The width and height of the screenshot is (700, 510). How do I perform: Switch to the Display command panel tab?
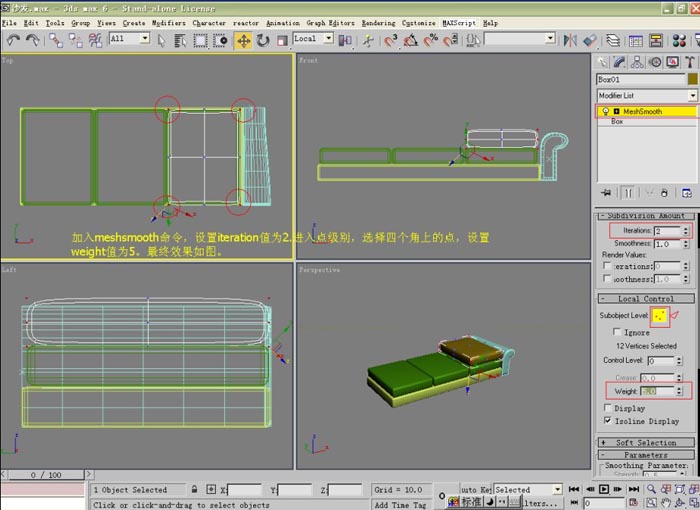point(673,62)
